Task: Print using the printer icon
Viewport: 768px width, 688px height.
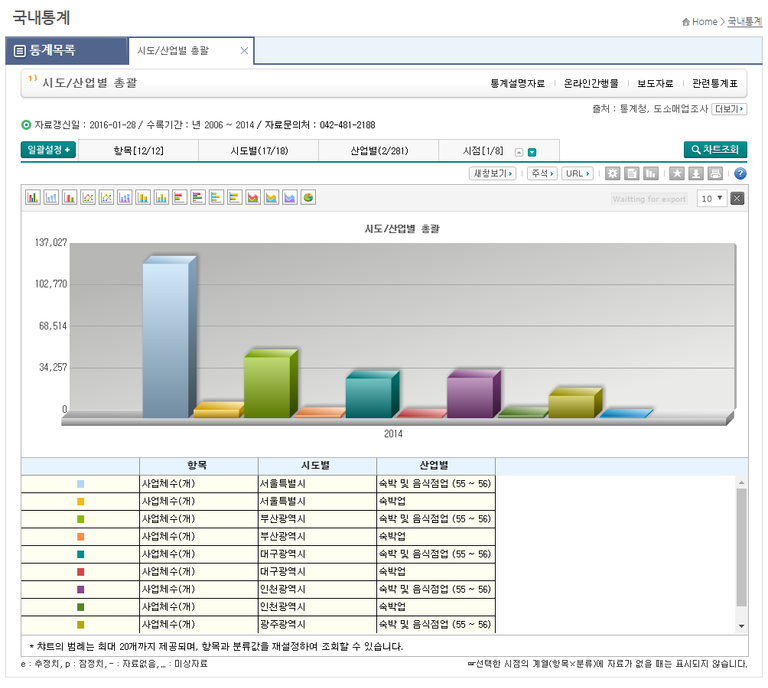Action: [715, 173]
